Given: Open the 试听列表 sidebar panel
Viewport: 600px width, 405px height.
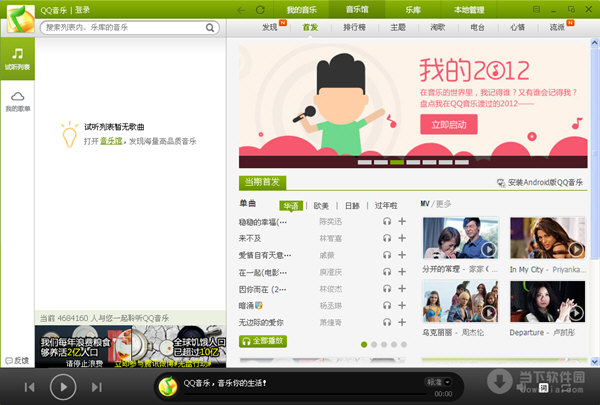Looking at the screenshot, I should (17, 59).
